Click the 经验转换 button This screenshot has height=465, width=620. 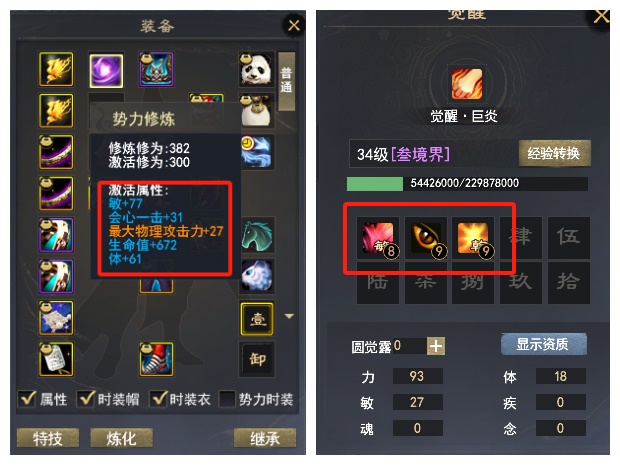coord(554,153)
